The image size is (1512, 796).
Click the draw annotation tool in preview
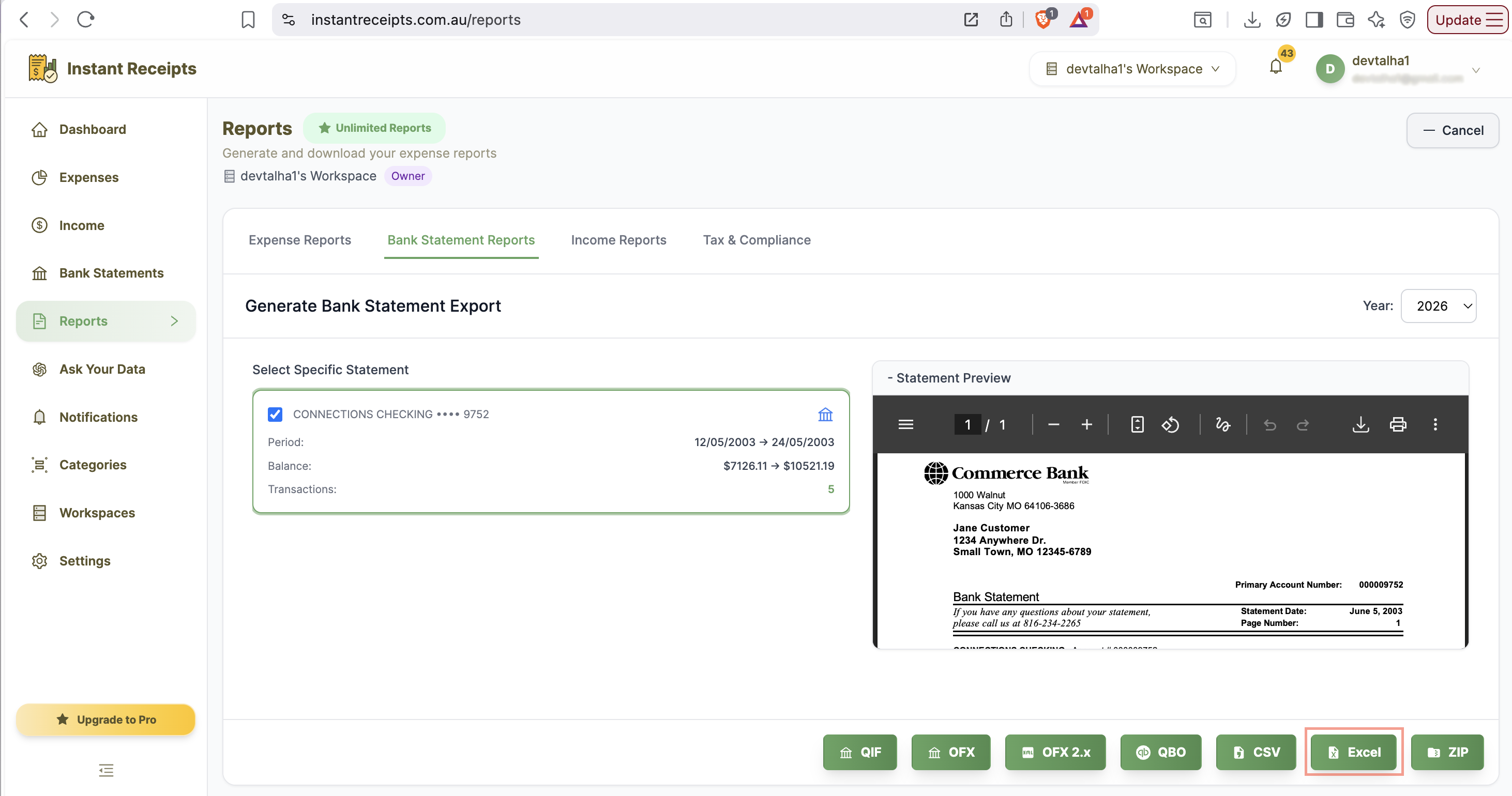tap(1222, 424)
